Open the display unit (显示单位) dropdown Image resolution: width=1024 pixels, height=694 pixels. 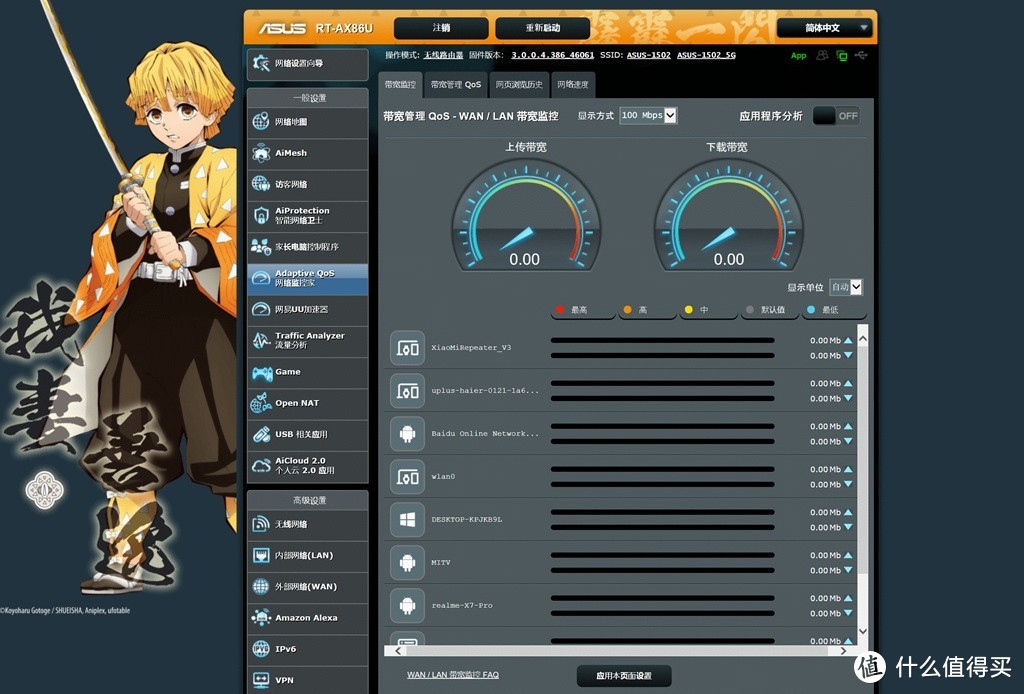point(846,287)
